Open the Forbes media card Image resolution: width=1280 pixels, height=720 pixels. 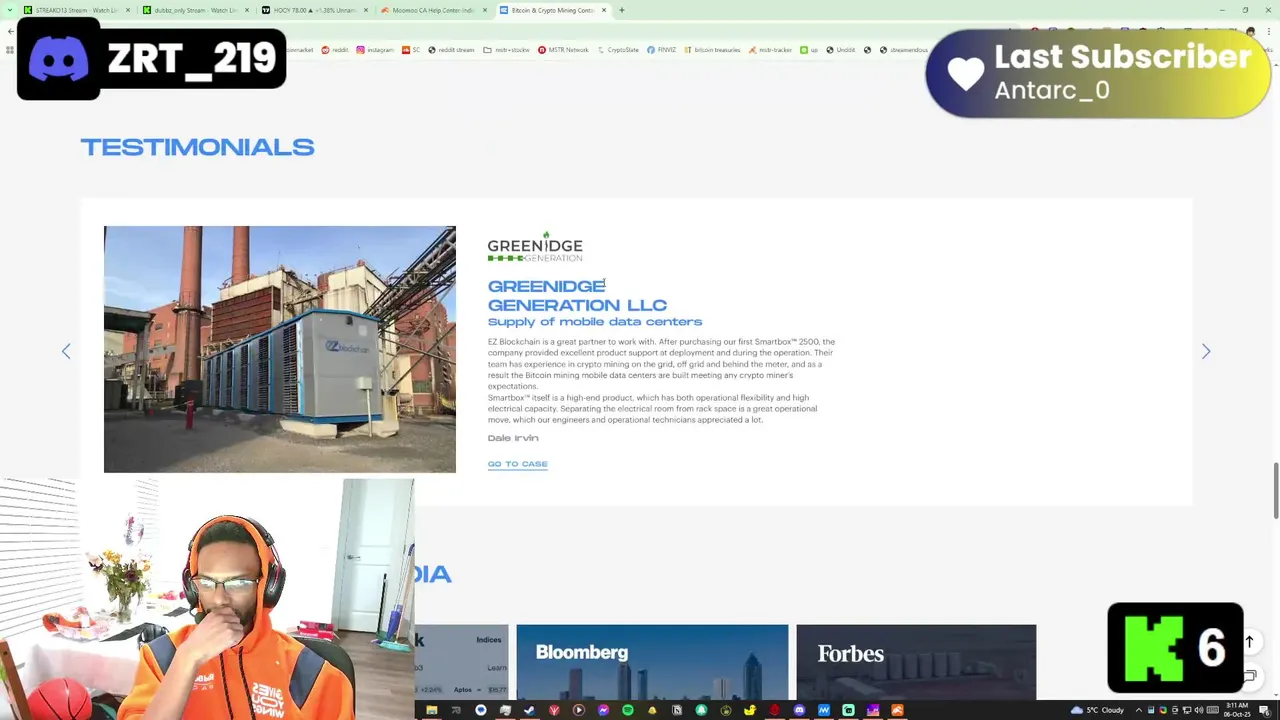click(x=916, y=662)
